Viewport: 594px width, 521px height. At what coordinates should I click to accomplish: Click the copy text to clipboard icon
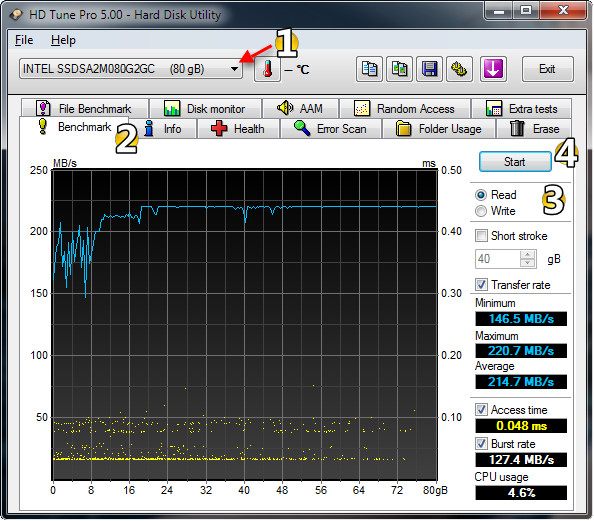[369, 69]
